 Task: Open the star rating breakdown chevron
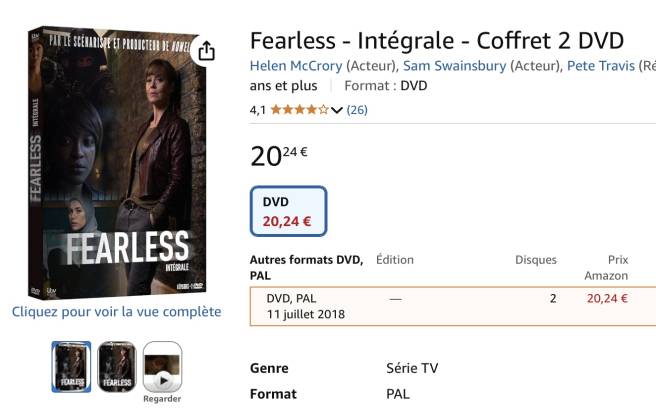point(337,110)
